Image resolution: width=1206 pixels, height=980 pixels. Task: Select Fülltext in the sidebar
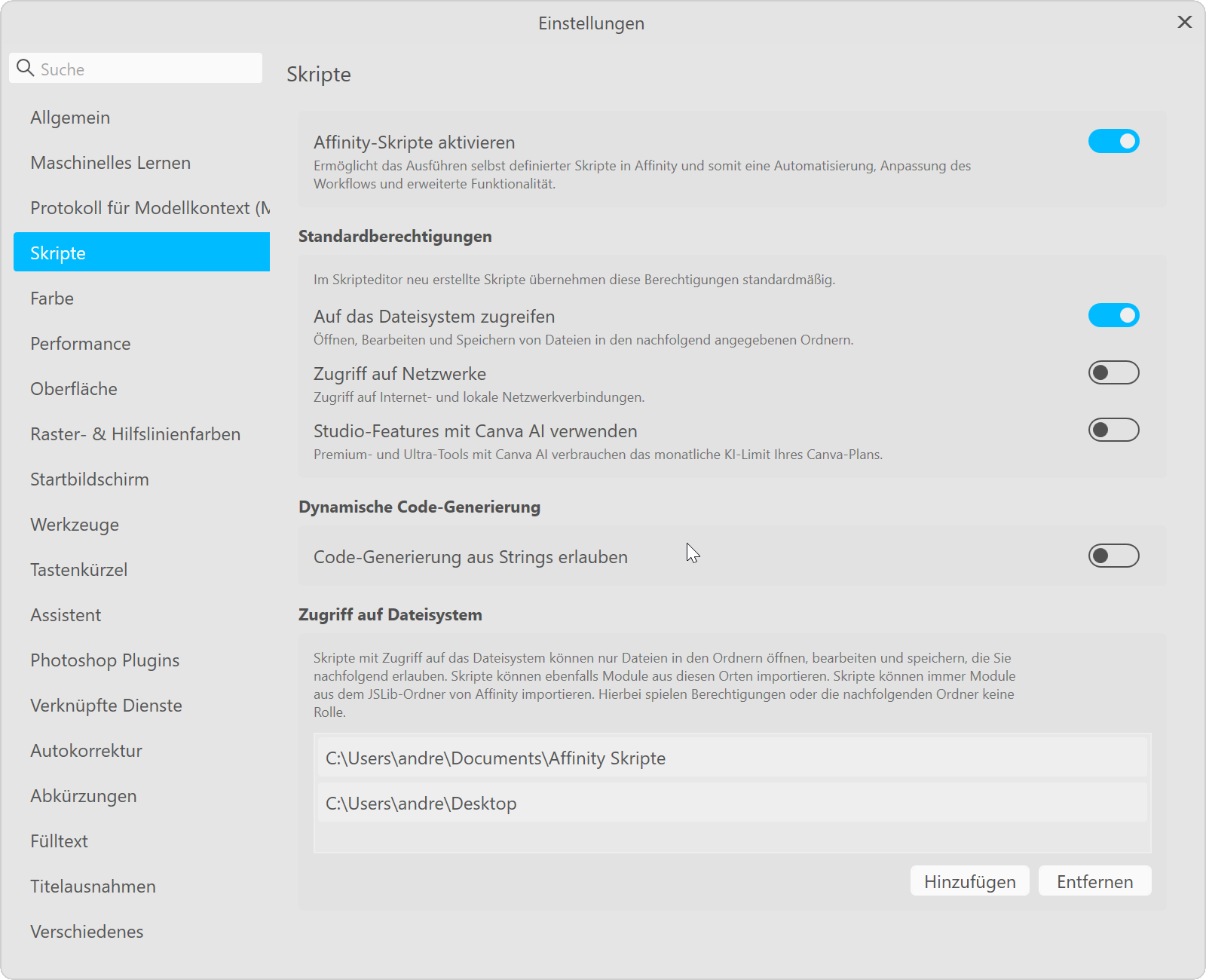tap(142, 841)
